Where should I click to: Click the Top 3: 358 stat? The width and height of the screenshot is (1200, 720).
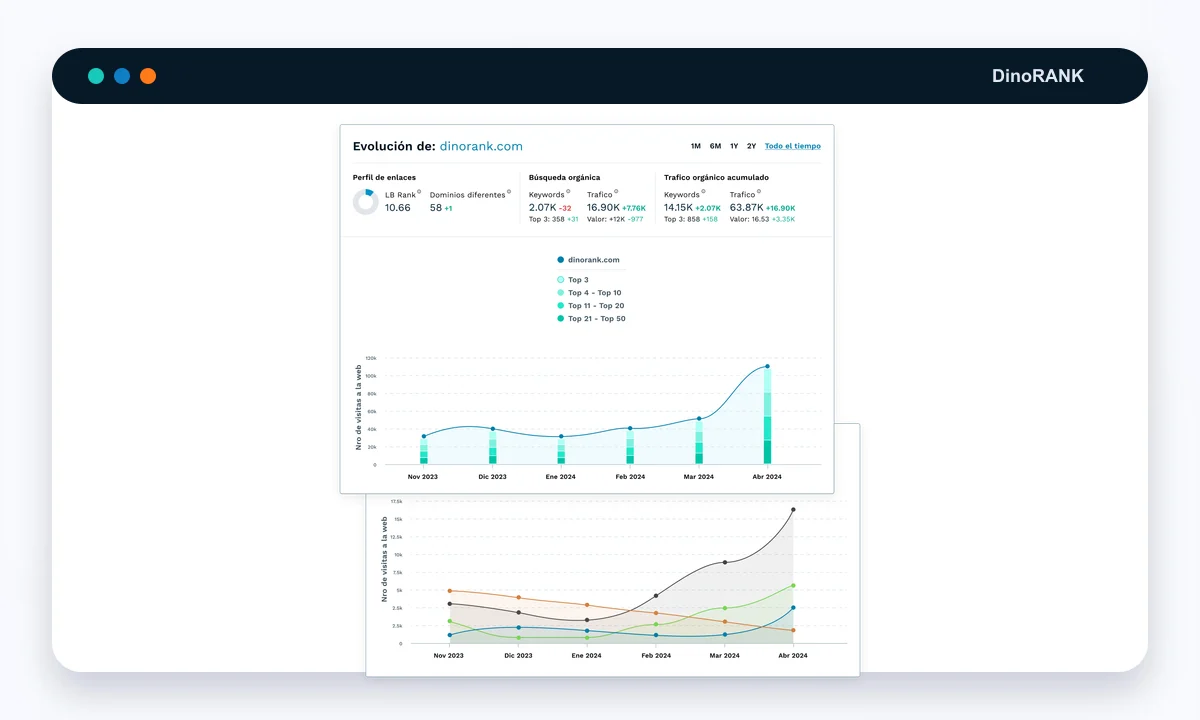(547, 219)
